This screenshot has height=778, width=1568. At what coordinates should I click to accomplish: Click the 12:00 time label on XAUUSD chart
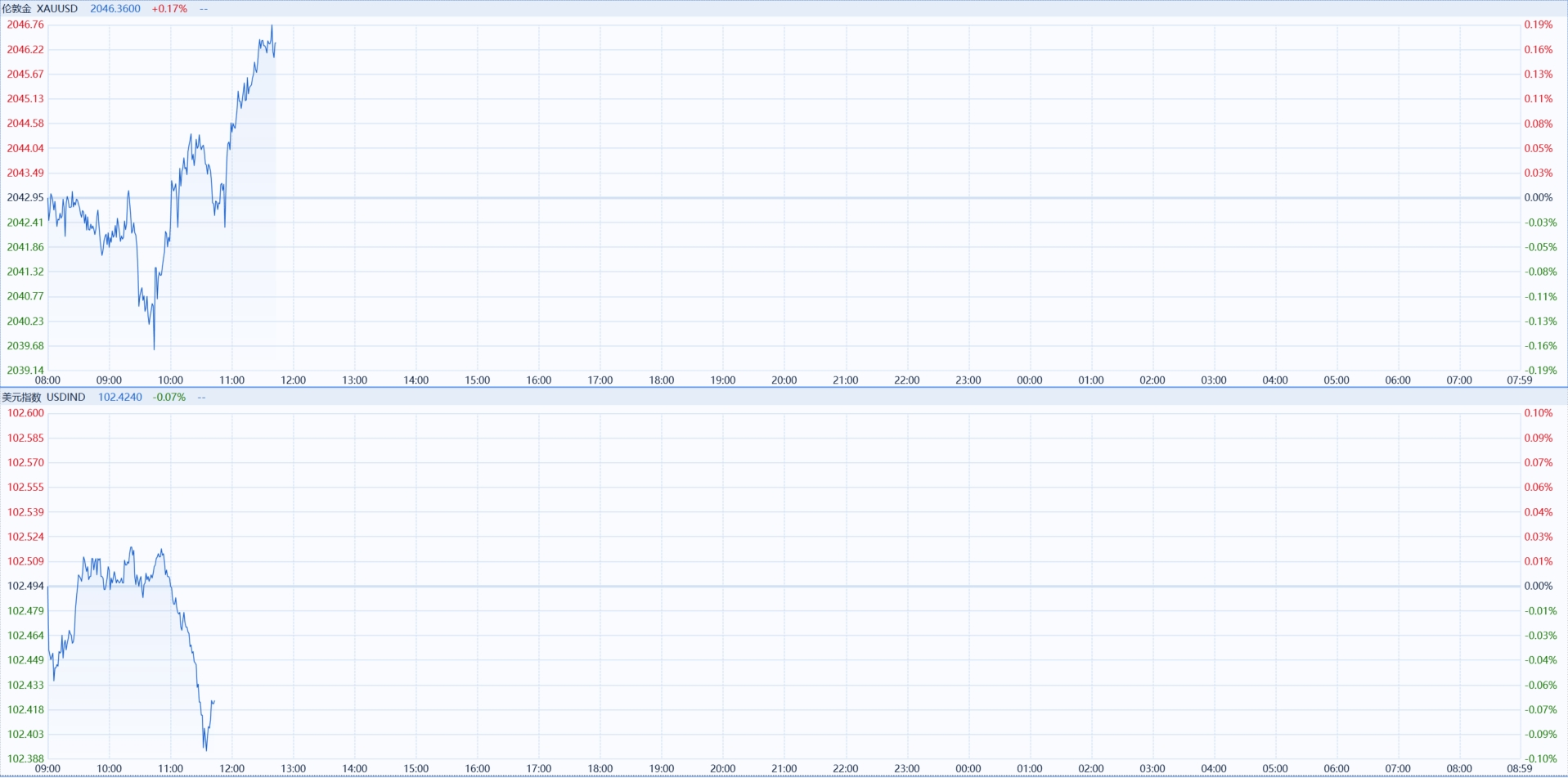293,380
